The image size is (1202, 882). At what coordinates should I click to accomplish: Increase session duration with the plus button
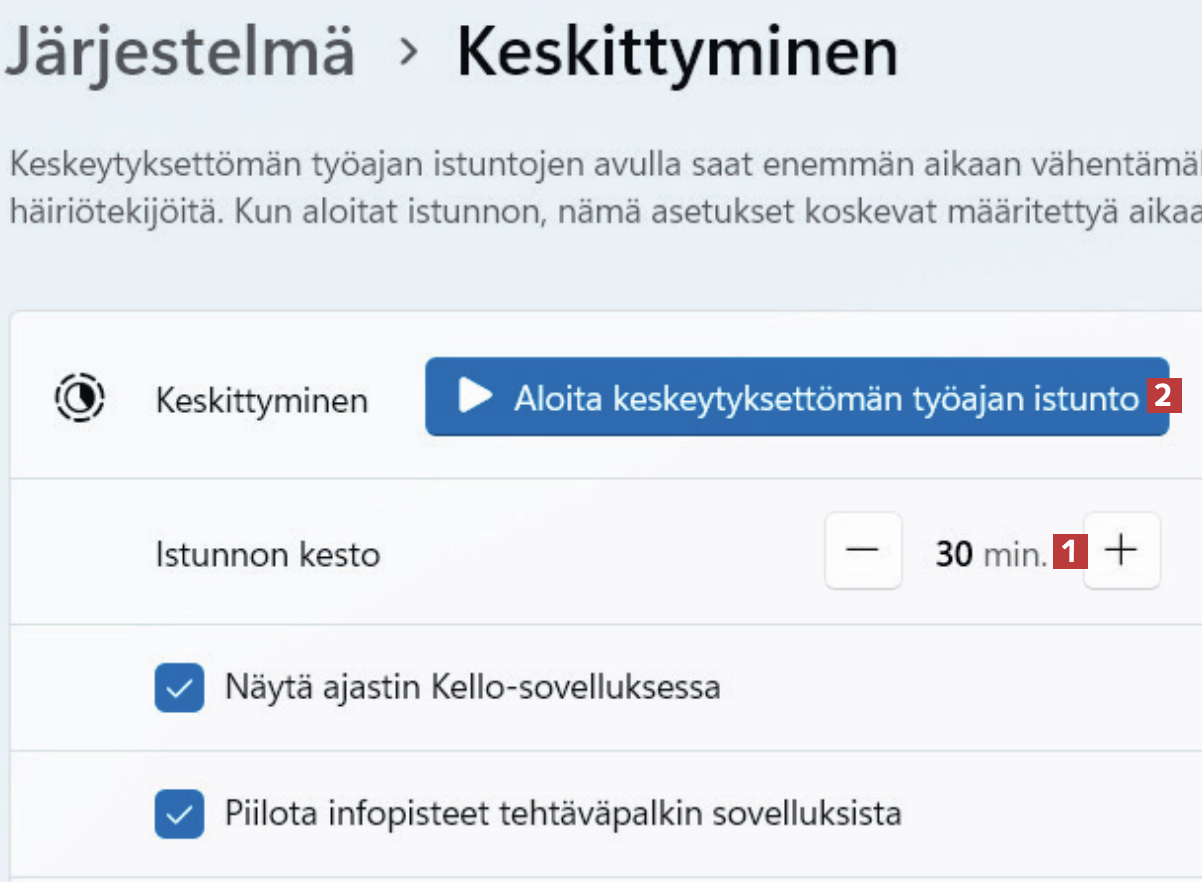pos(1122,550)
